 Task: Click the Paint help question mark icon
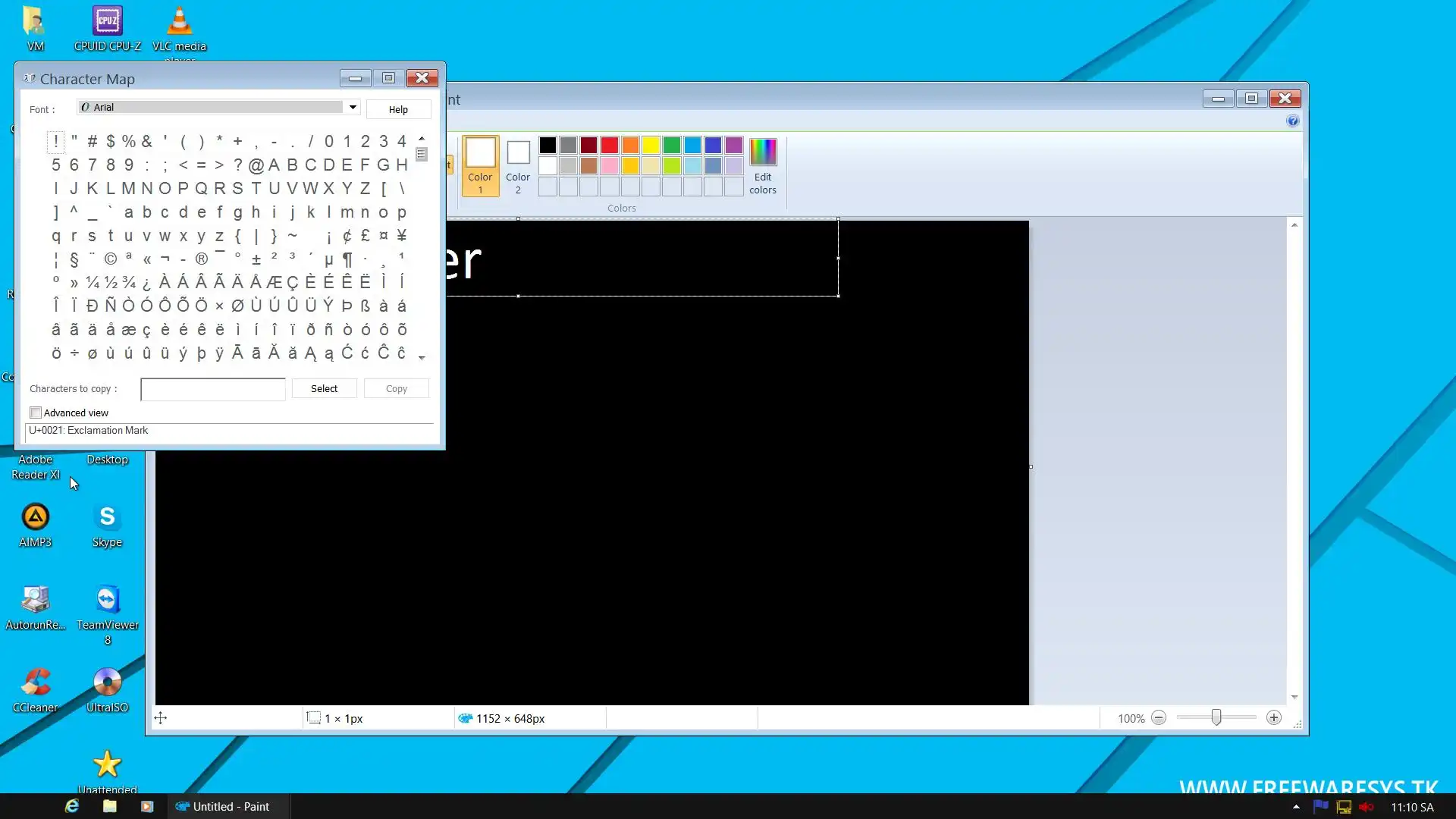(1292, 121)
